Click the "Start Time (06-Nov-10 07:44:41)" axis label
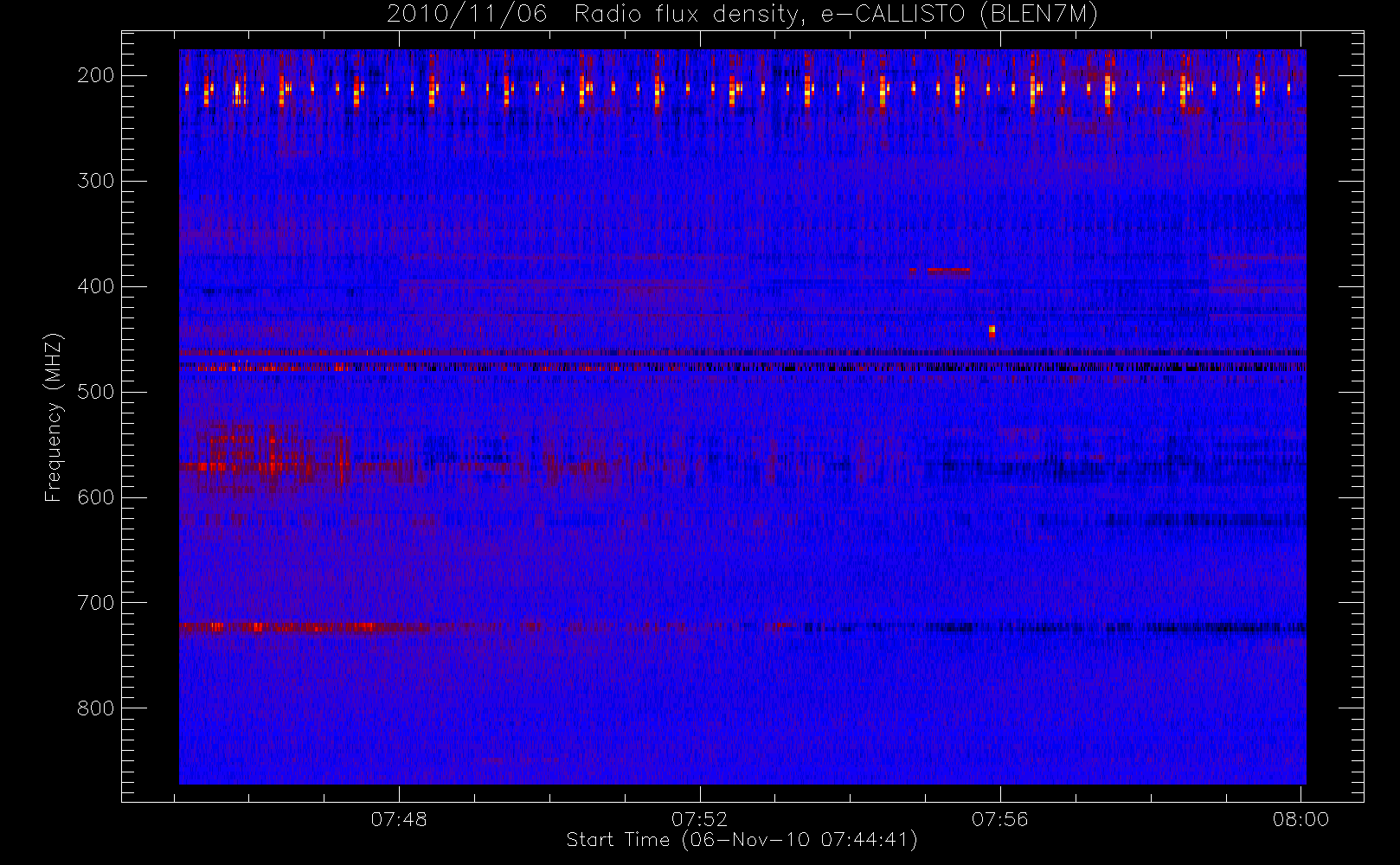Image resolution: width=1400 pixels, height=865 pixels. (742, 840)
